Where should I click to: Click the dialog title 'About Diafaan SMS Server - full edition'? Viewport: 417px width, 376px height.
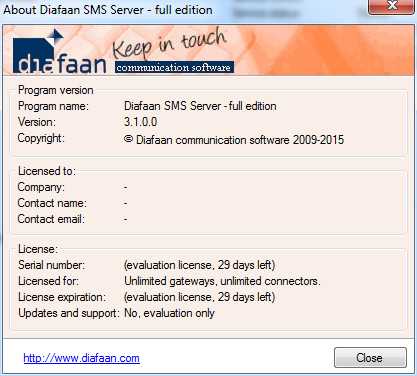(x=108, y=9)
